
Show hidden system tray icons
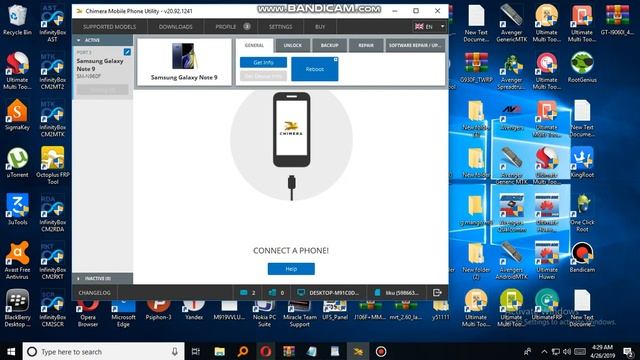coord(544,351)
